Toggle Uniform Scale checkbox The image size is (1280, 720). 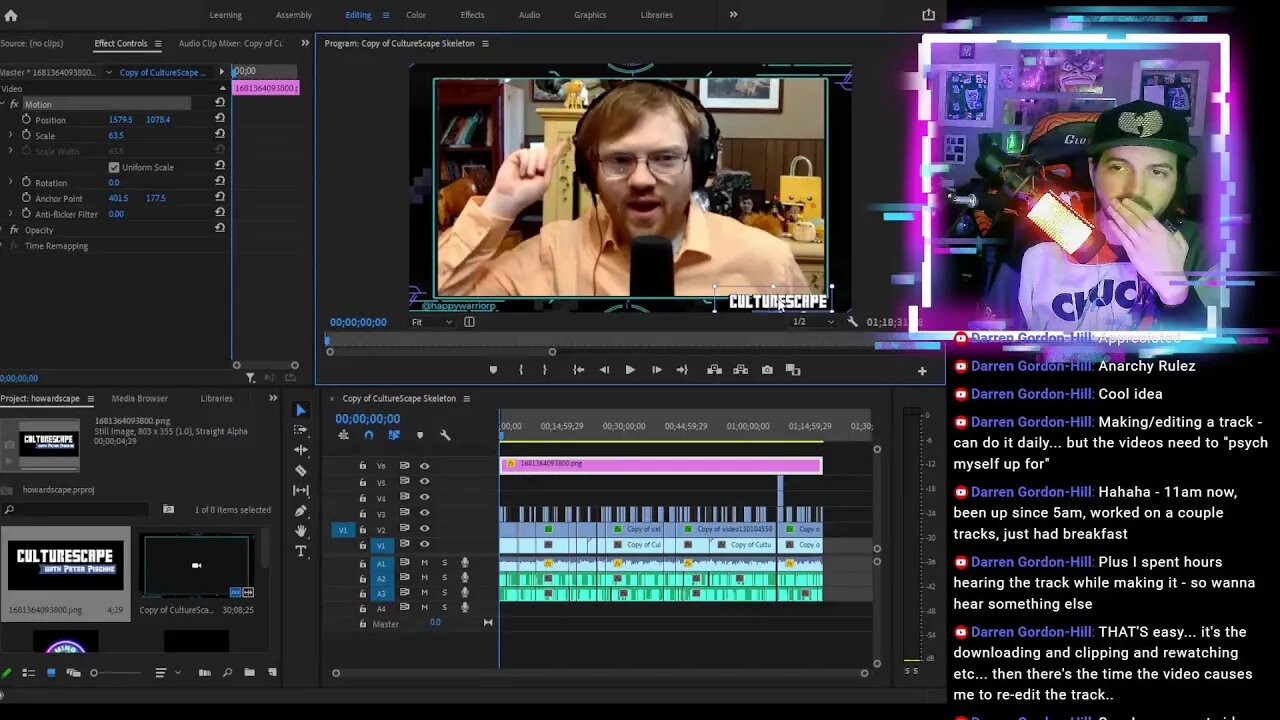point(114,167)
